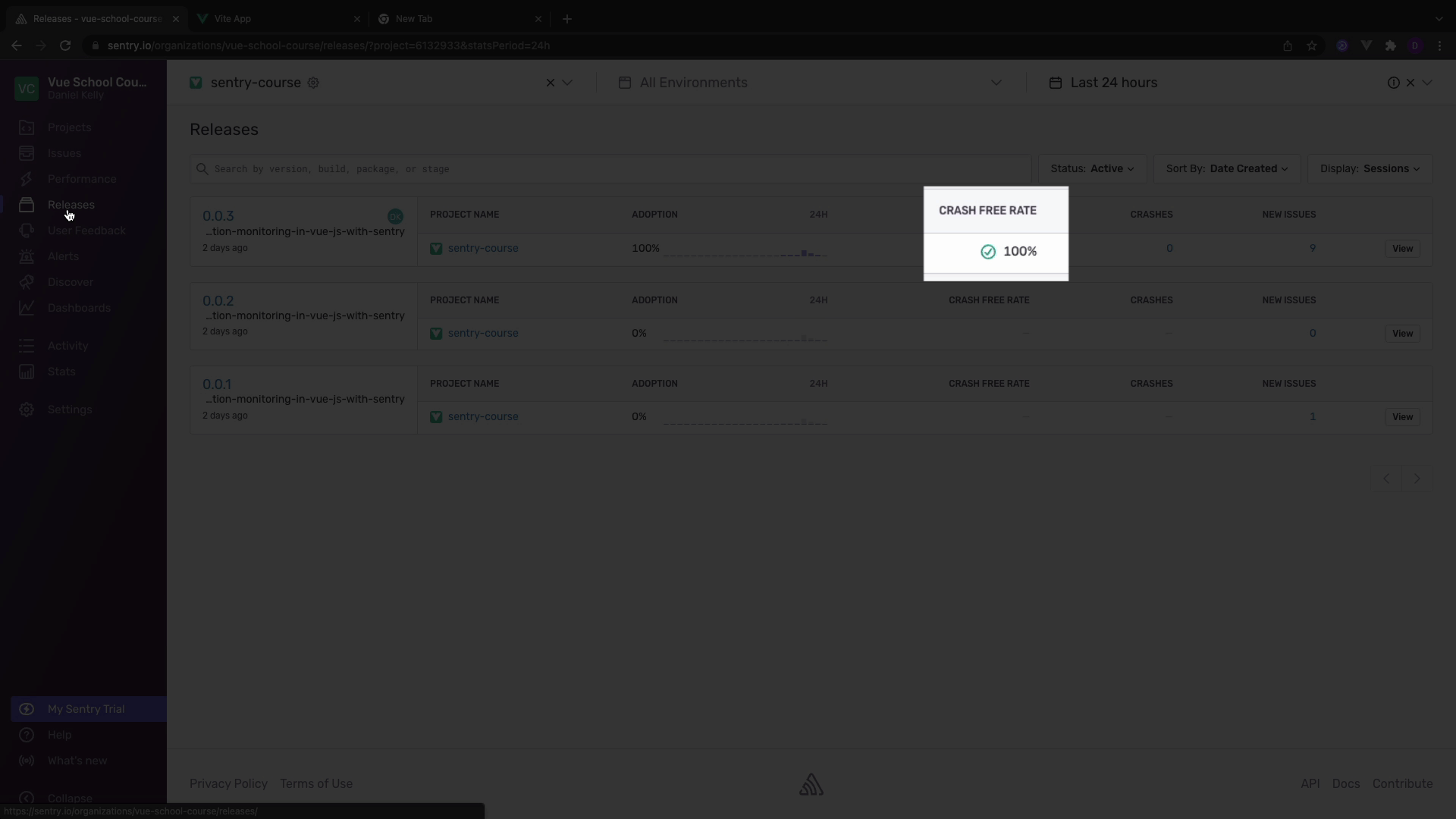The width and height of the screenshot is (1456, 819).
Task: Open the Display: Sessions dropdown
Action: (1370, 169)
